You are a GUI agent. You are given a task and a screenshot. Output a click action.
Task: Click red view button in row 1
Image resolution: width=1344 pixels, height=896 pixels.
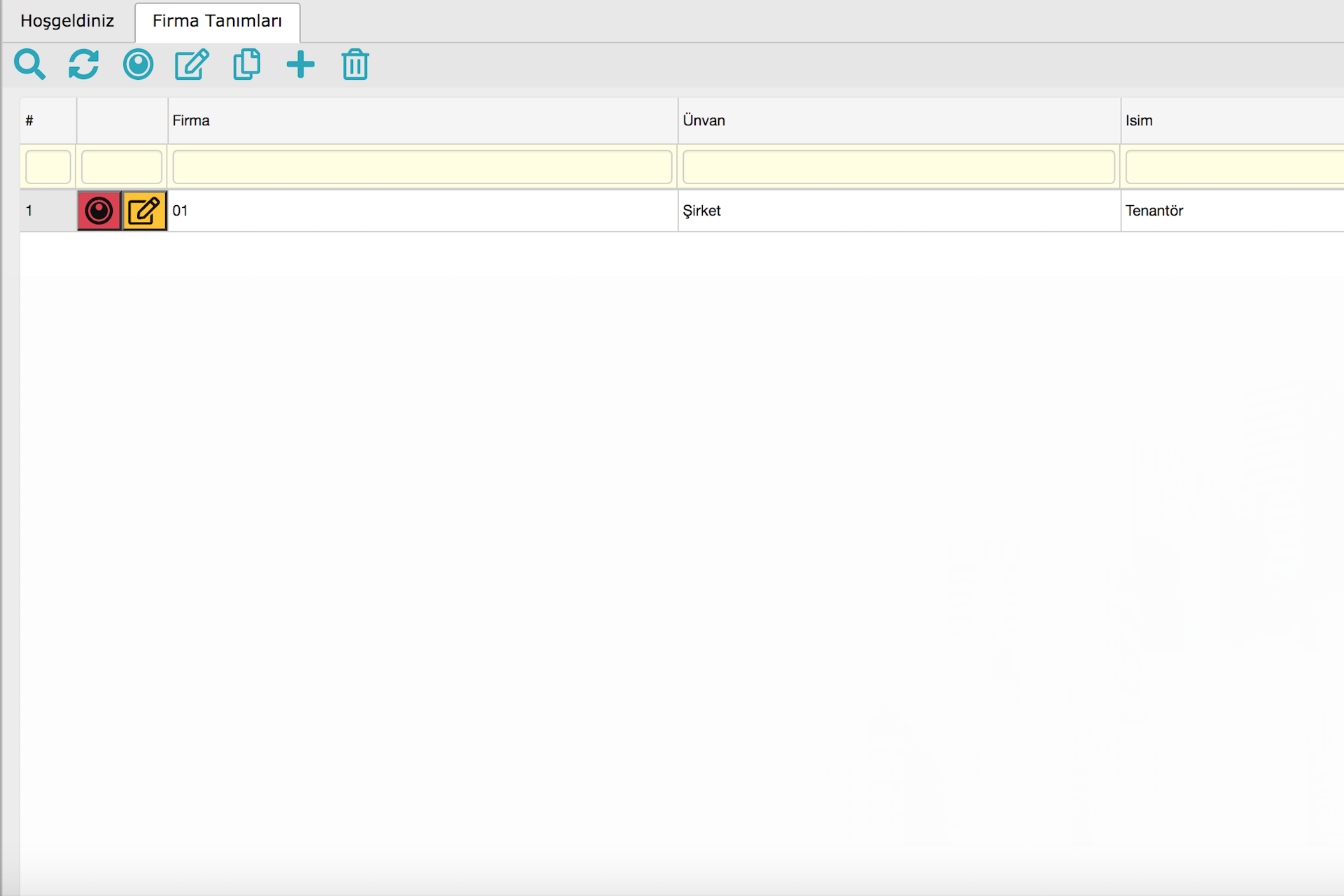pyautogui.click(x=99, y=211)
